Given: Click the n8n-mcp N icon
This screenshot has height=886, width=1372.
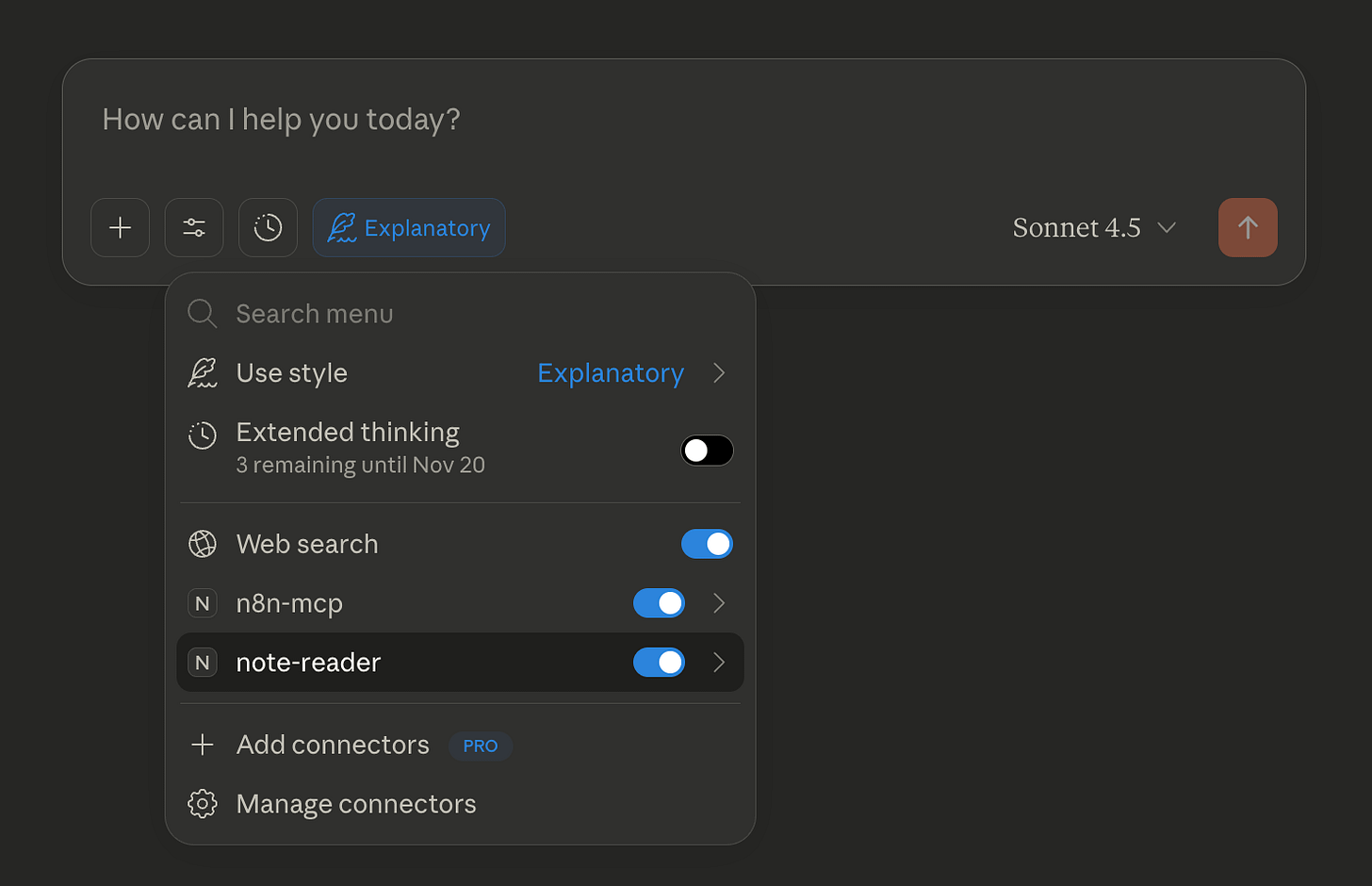Looking at the screenshot, I should [x=202, y=603].
